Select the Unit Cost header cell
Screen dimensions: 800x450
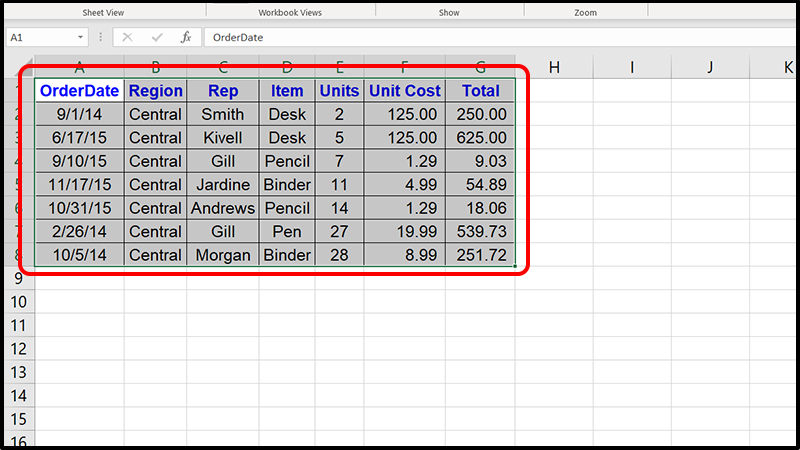click(x=405, y=90)
